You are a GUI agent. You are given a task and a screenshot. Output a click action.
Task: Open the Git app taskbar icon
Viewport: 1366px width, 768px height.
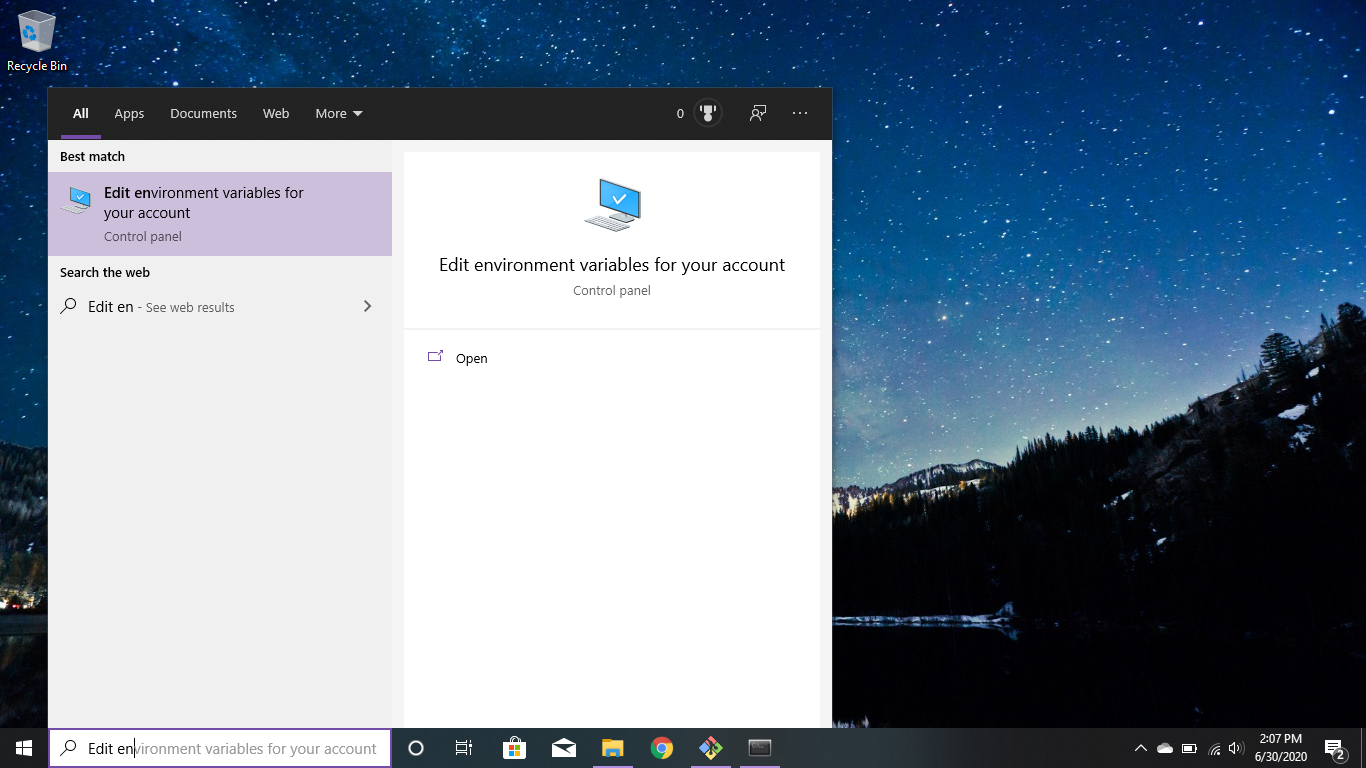click(710, 748)
